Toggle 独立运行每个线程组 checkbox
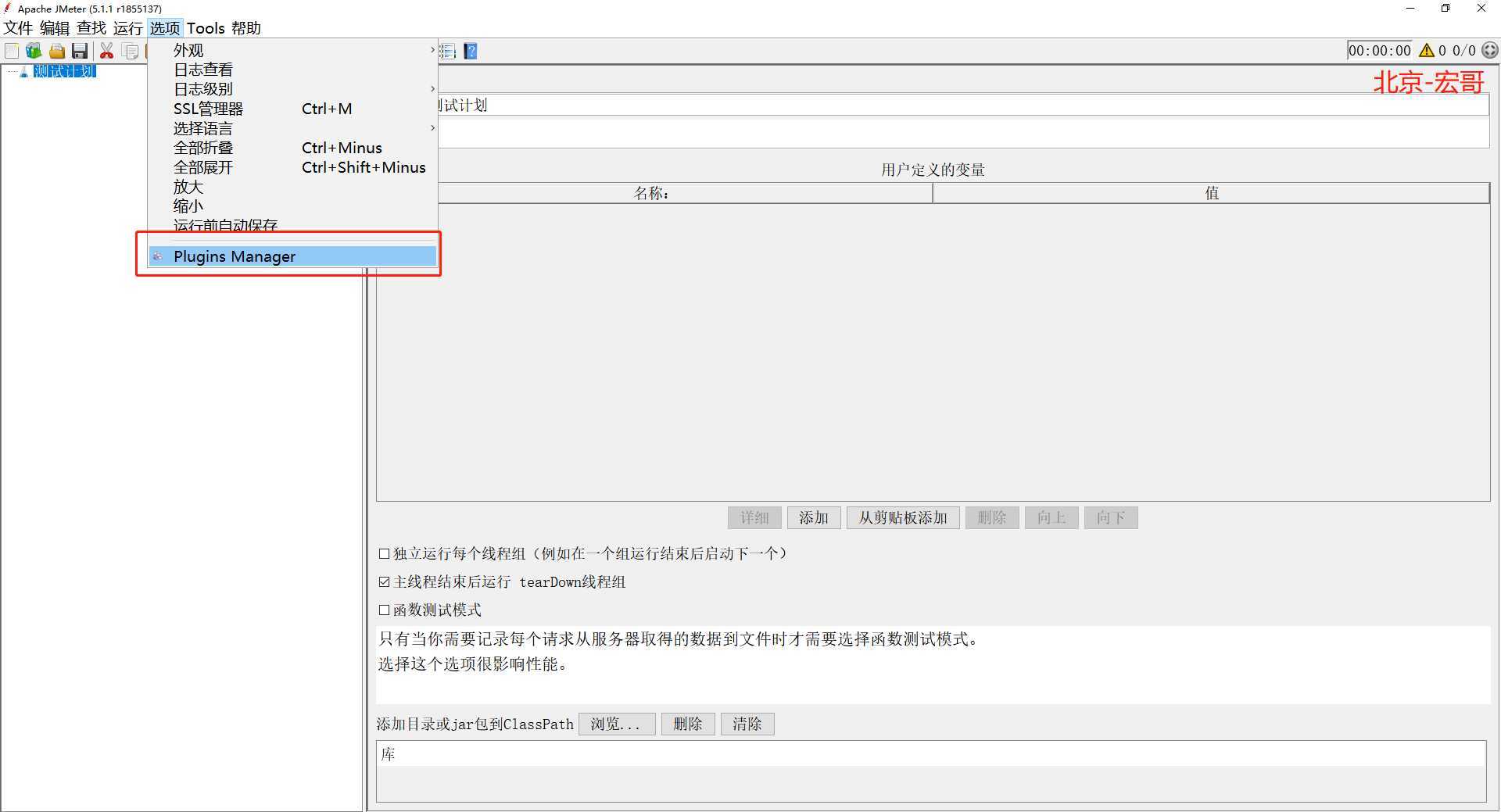1501x812 pixels. point(384,553)
